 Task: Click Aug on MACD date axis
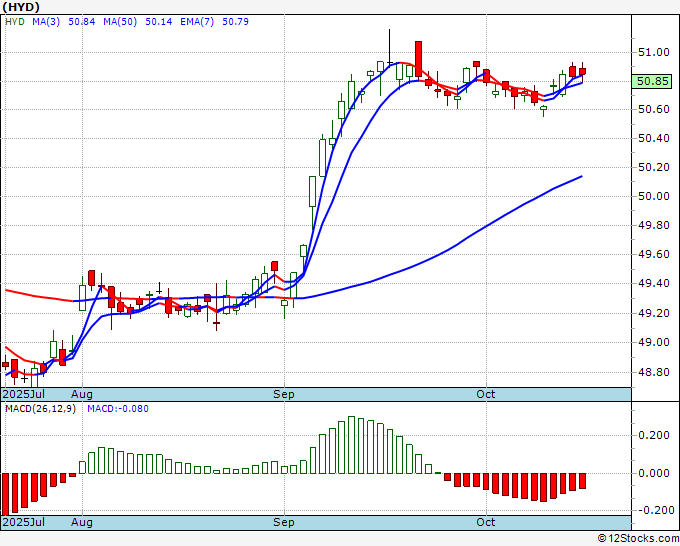tap(82, 522)
